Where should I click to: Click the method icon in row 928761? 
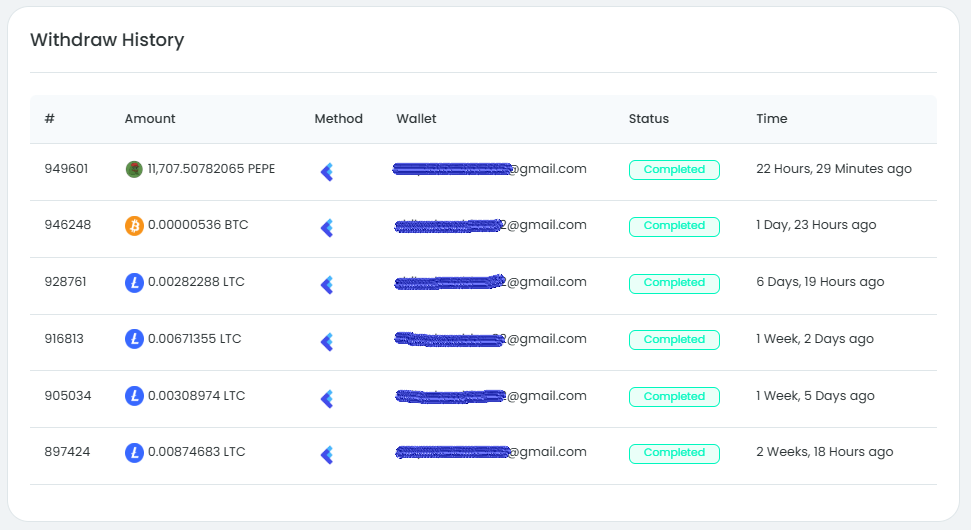pyautogui.click(x=327, y=285)
